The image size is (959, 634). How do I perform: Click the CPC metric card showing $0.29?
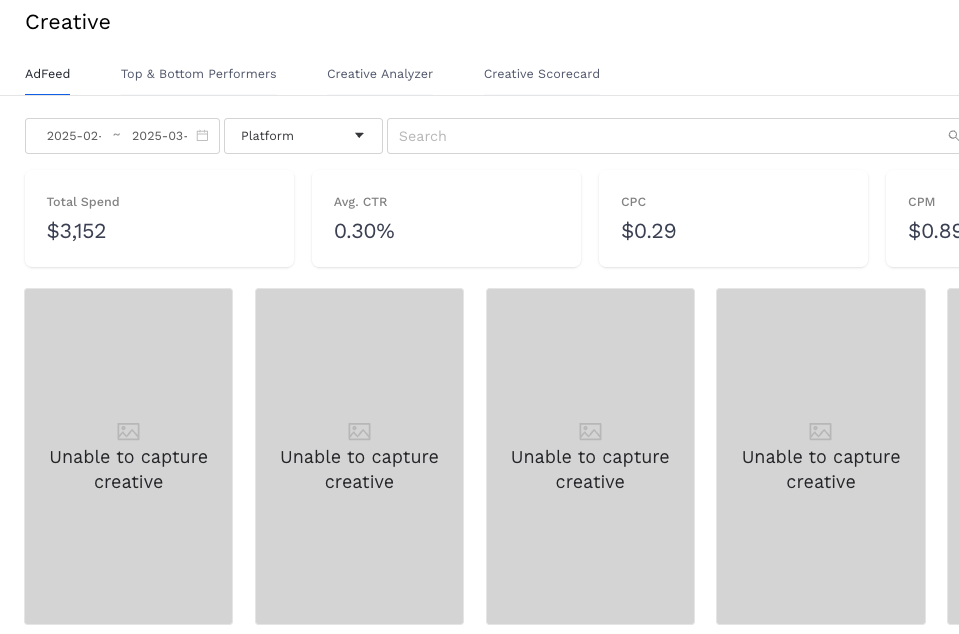(733, 219)
